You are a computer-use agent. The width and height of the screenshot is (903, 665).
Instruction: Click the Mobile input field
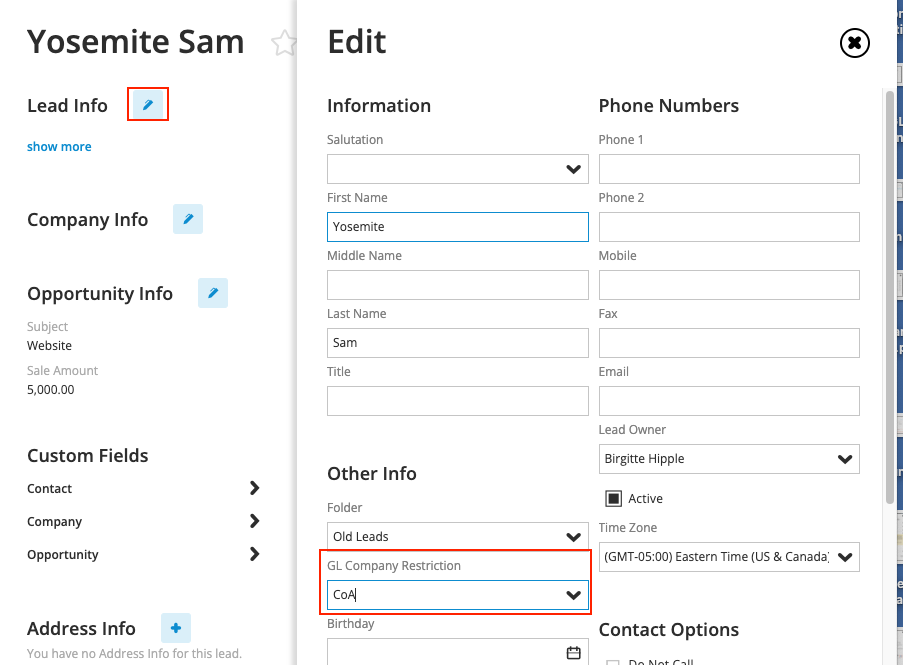pos(729,285)
